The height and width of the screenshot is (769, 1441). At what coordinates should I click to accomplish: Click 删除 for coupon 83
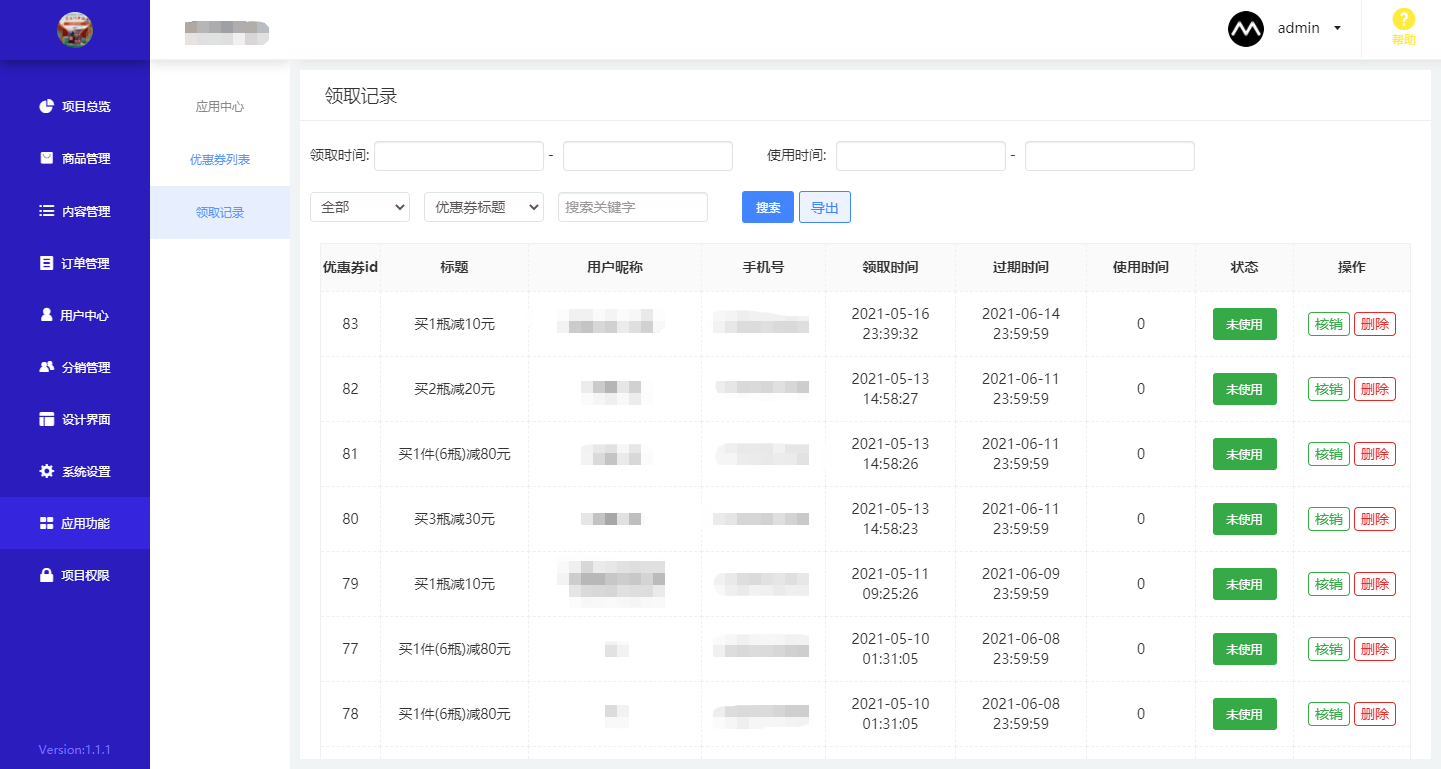pos(1375,324)
